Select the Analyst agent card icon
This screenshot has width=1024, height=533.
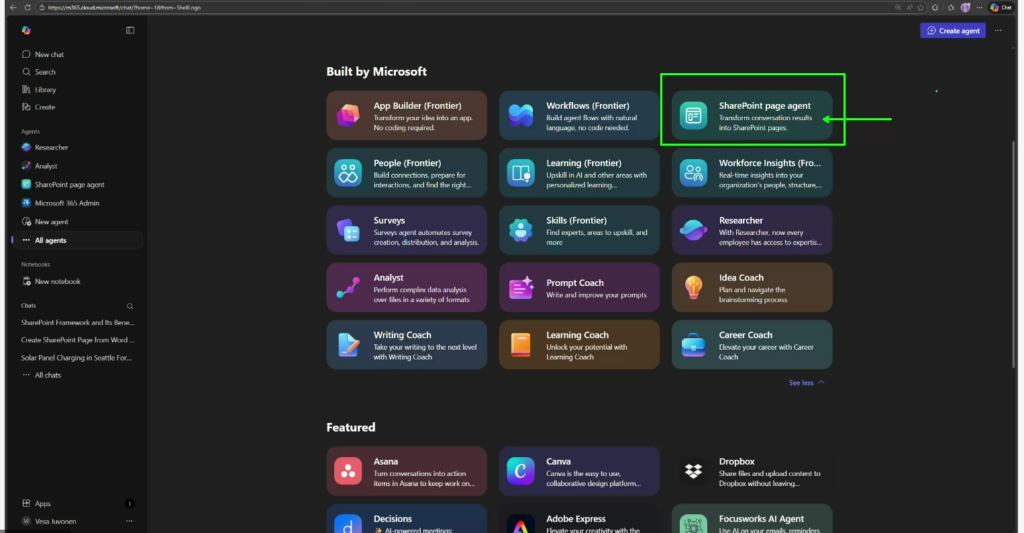348,288
